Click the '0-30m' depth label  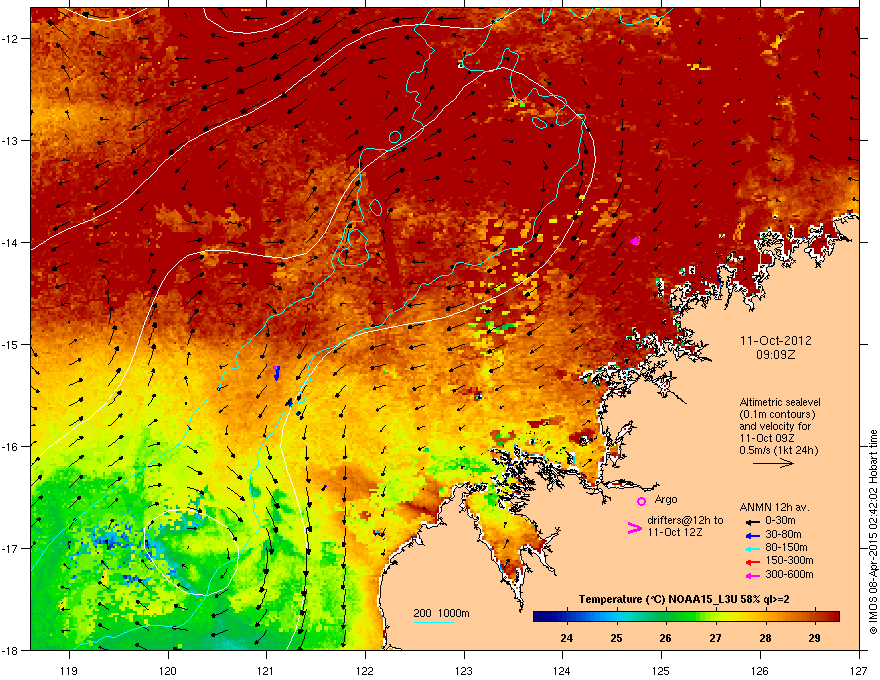780,521
